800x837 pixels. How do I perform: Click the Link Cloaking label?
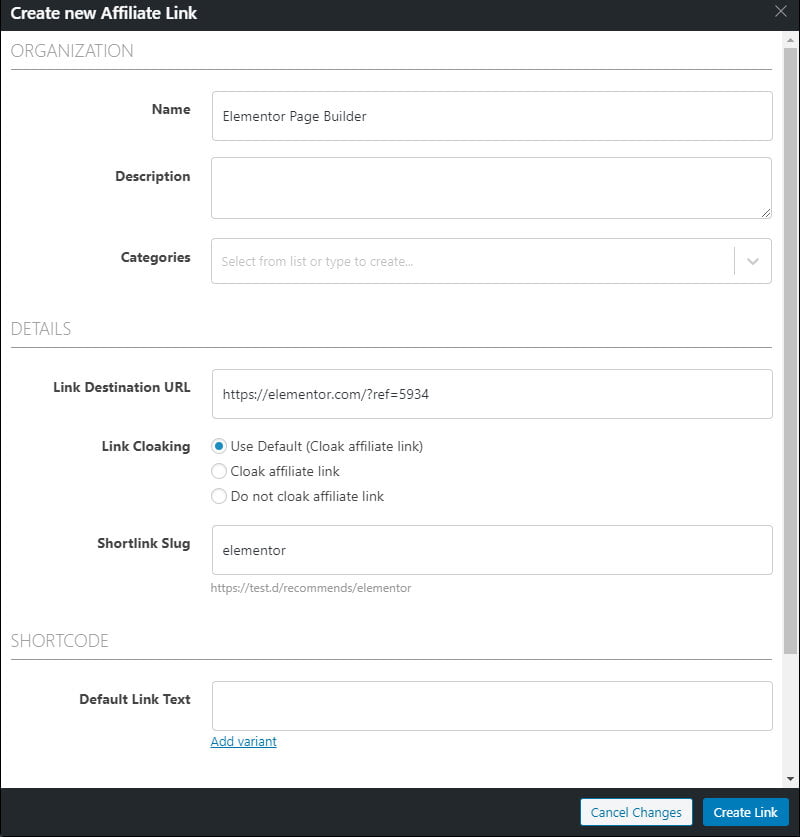coord(146,446)
